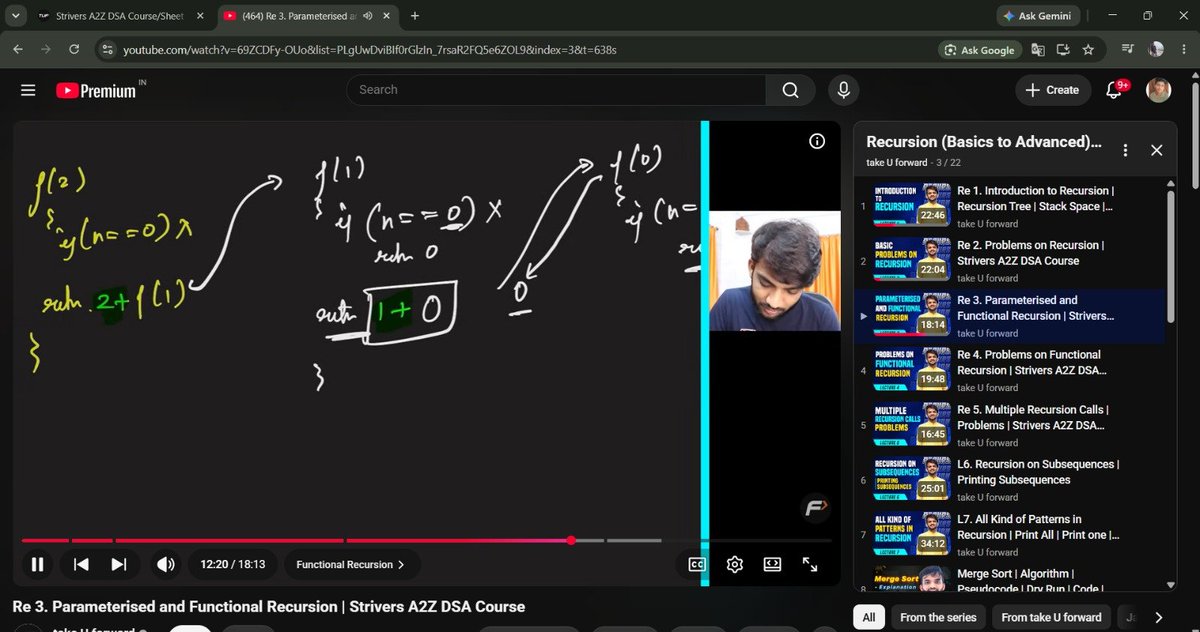
Task: Reload the page
Action: [x=75, y=50]
